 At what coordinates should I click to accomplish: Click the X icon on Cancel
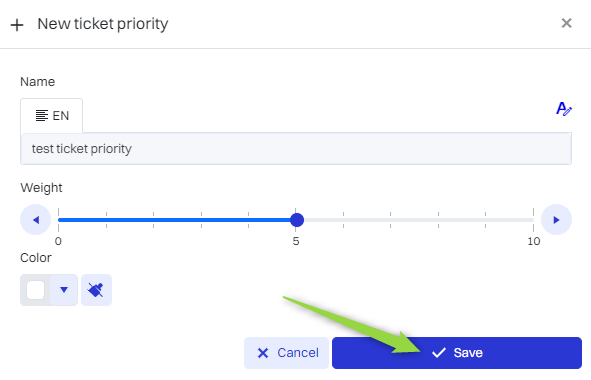263,353
